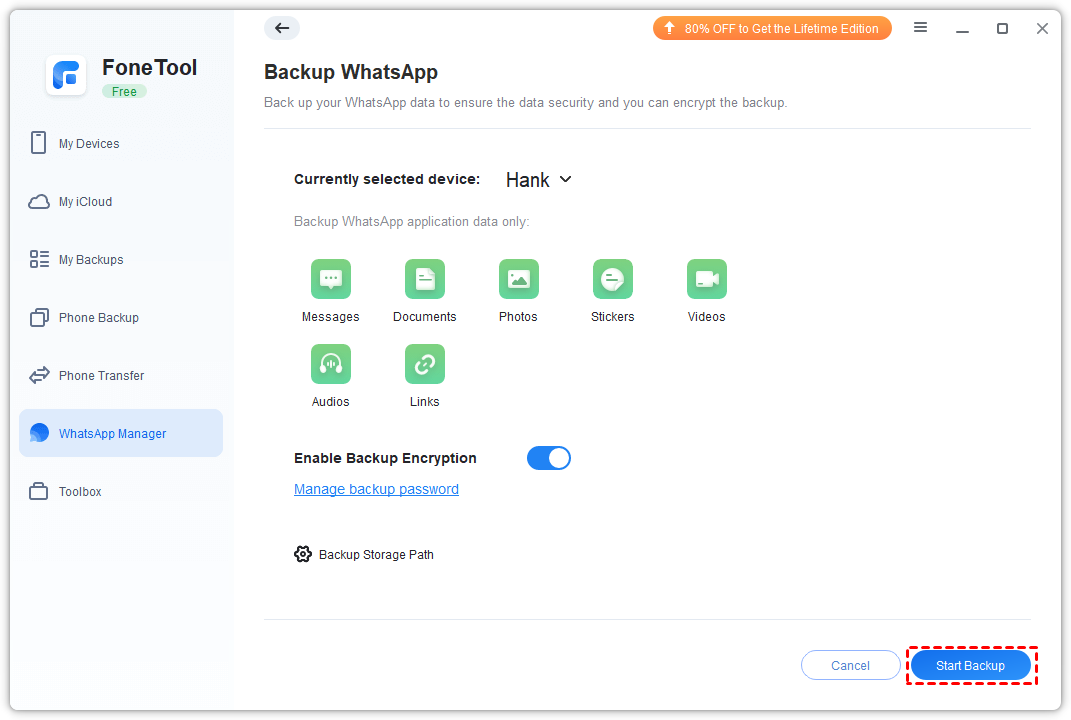Navigate to Phone Backup
1071x720 pixels.
coord(98,318)
